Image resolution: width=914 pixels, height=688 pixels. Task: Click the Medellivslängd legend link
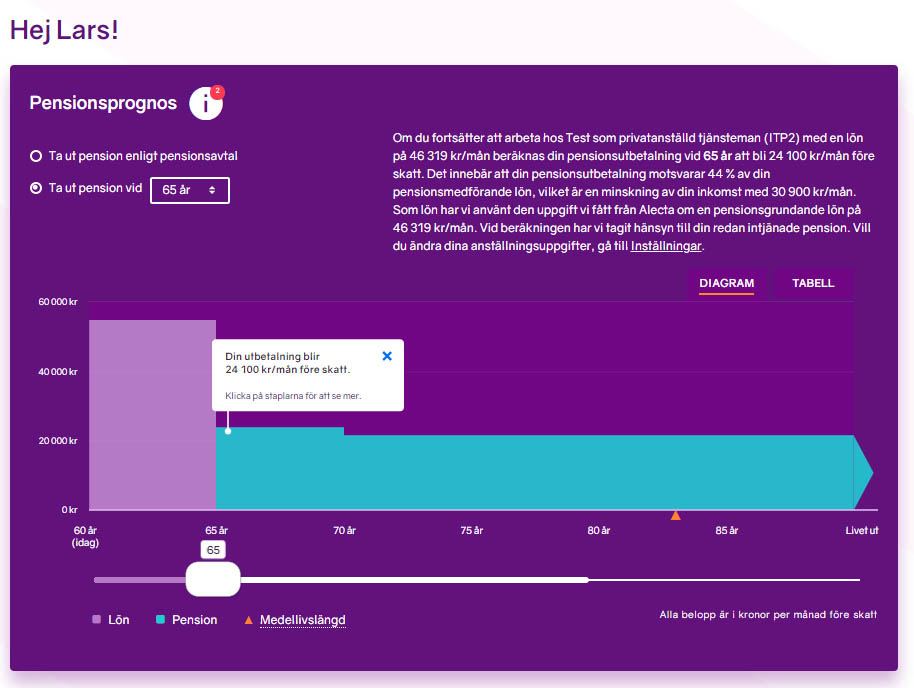(302, 620)
